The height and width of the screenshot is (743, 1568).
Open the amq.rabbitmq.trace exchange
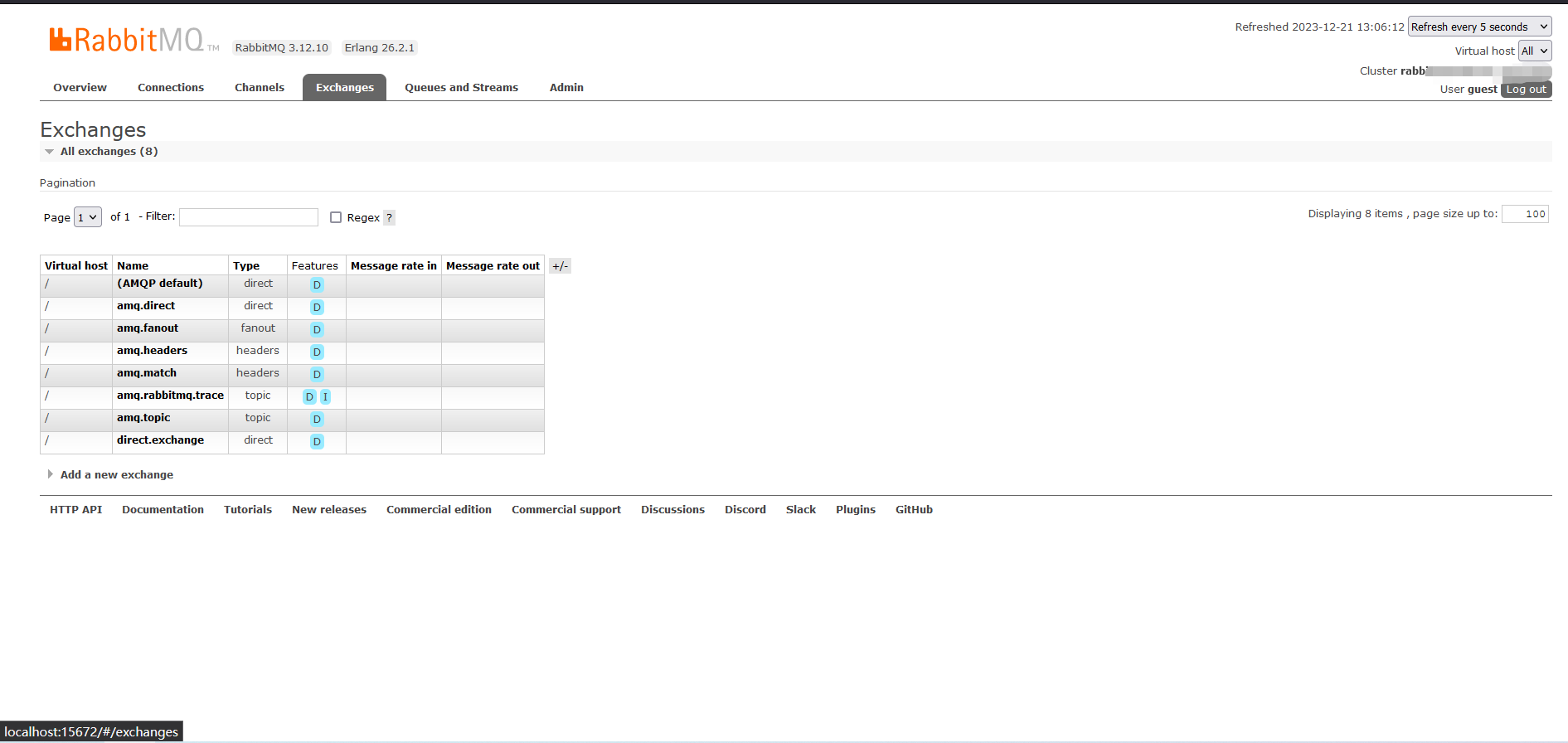(x=171, y=396)
